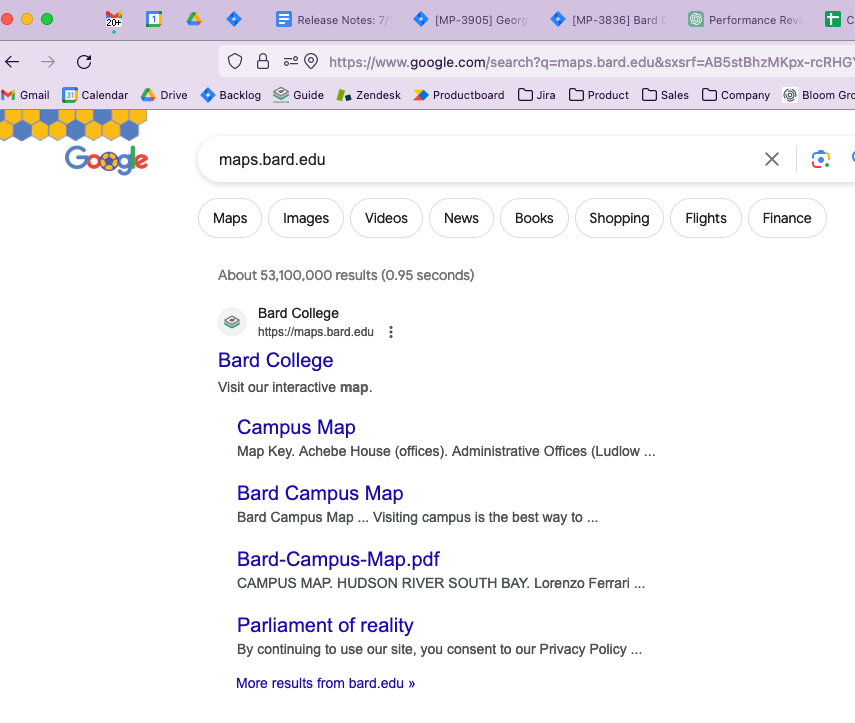Filter results by Maps
Screen dimensions: 855x723
(230, 218)
